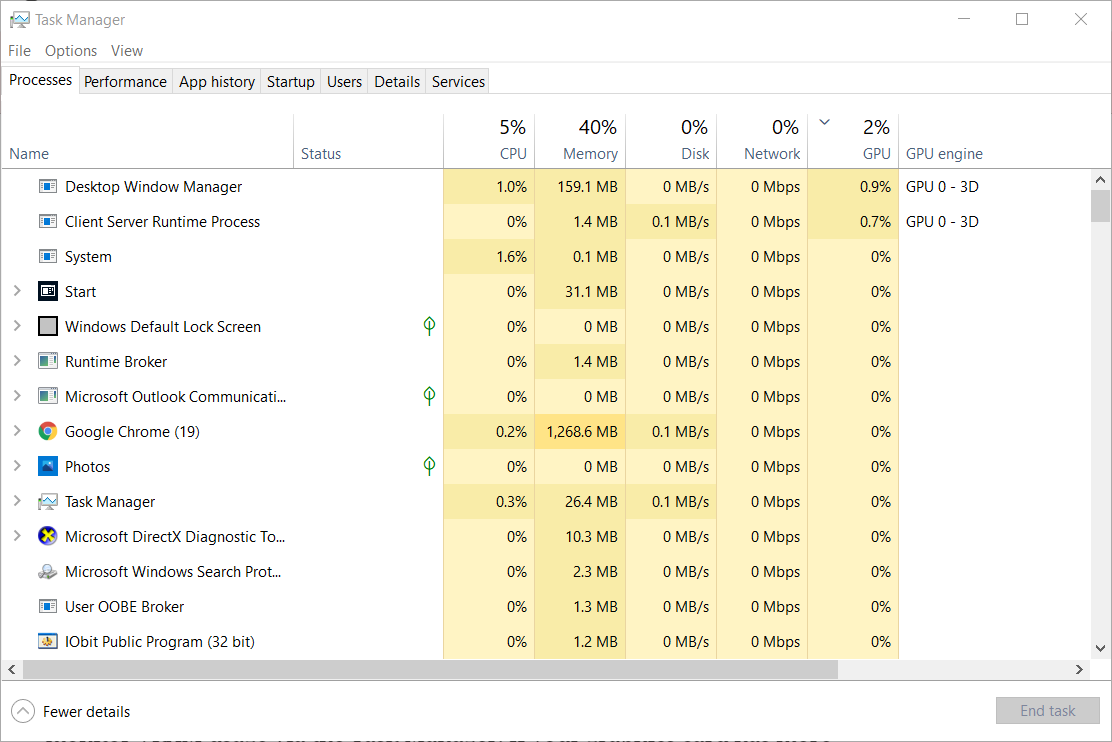Expand the Google Chrome (19) group

(x=17, y=431)
